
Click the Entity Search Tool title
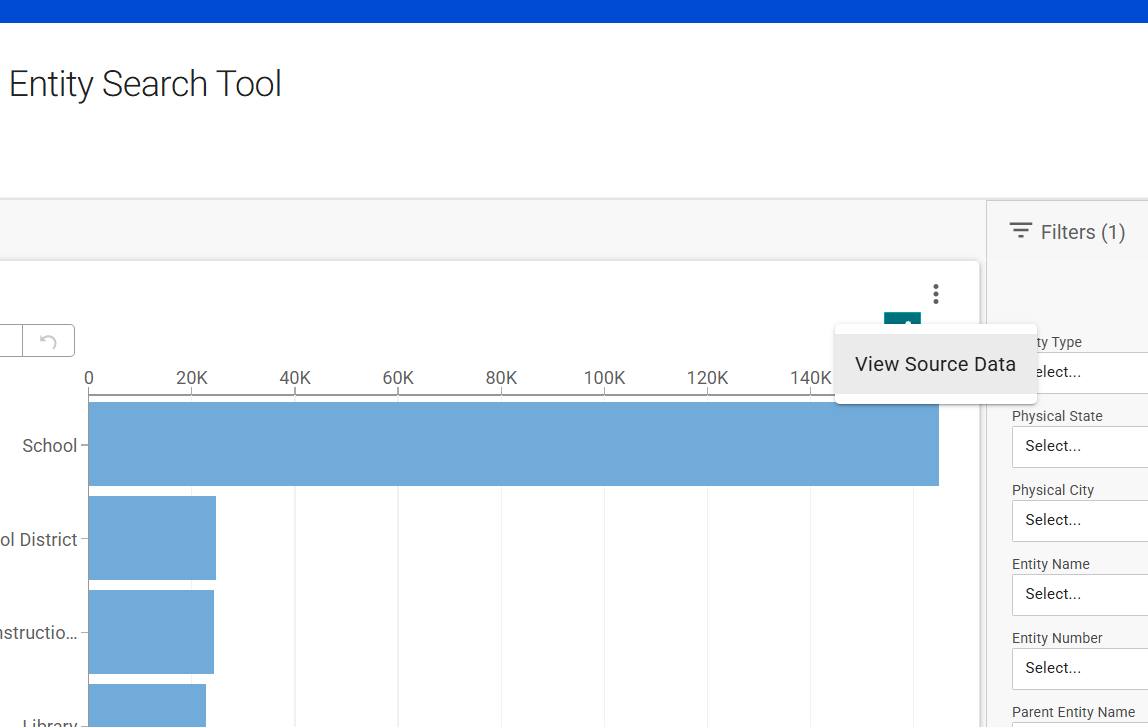(145, 84)
